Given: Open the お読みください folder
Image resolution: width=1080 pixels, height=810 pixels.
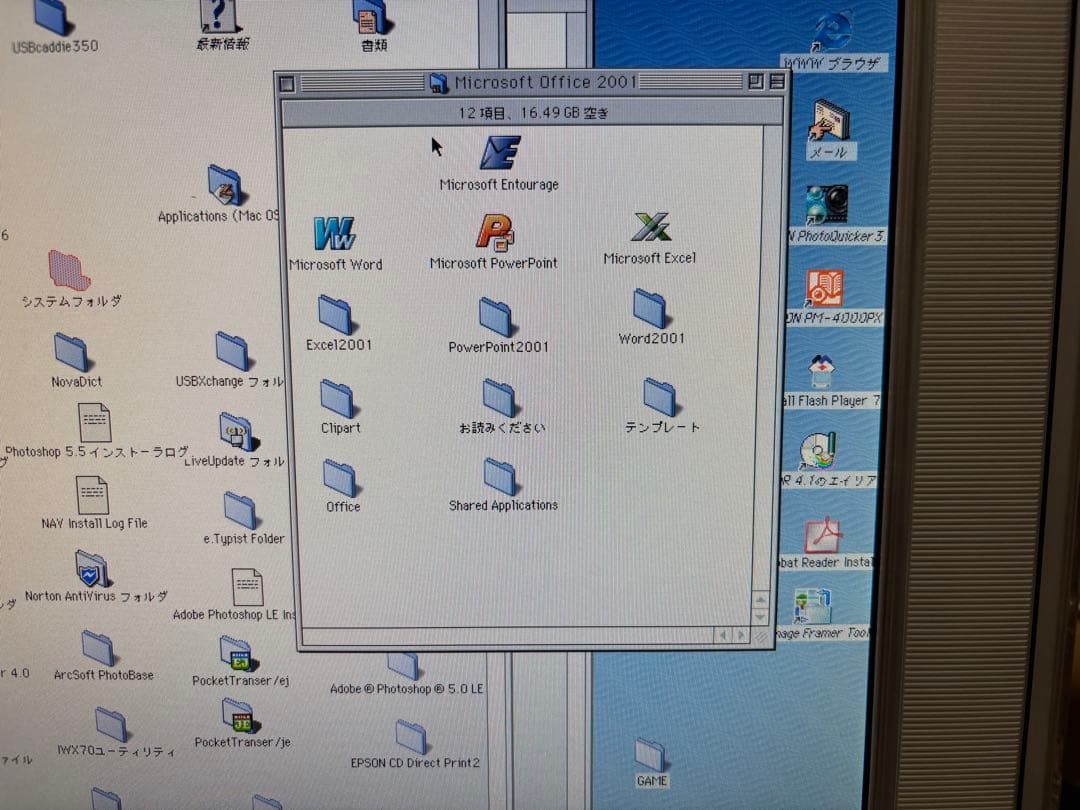Looking at the screenshot, I should [x=500, y=398].
